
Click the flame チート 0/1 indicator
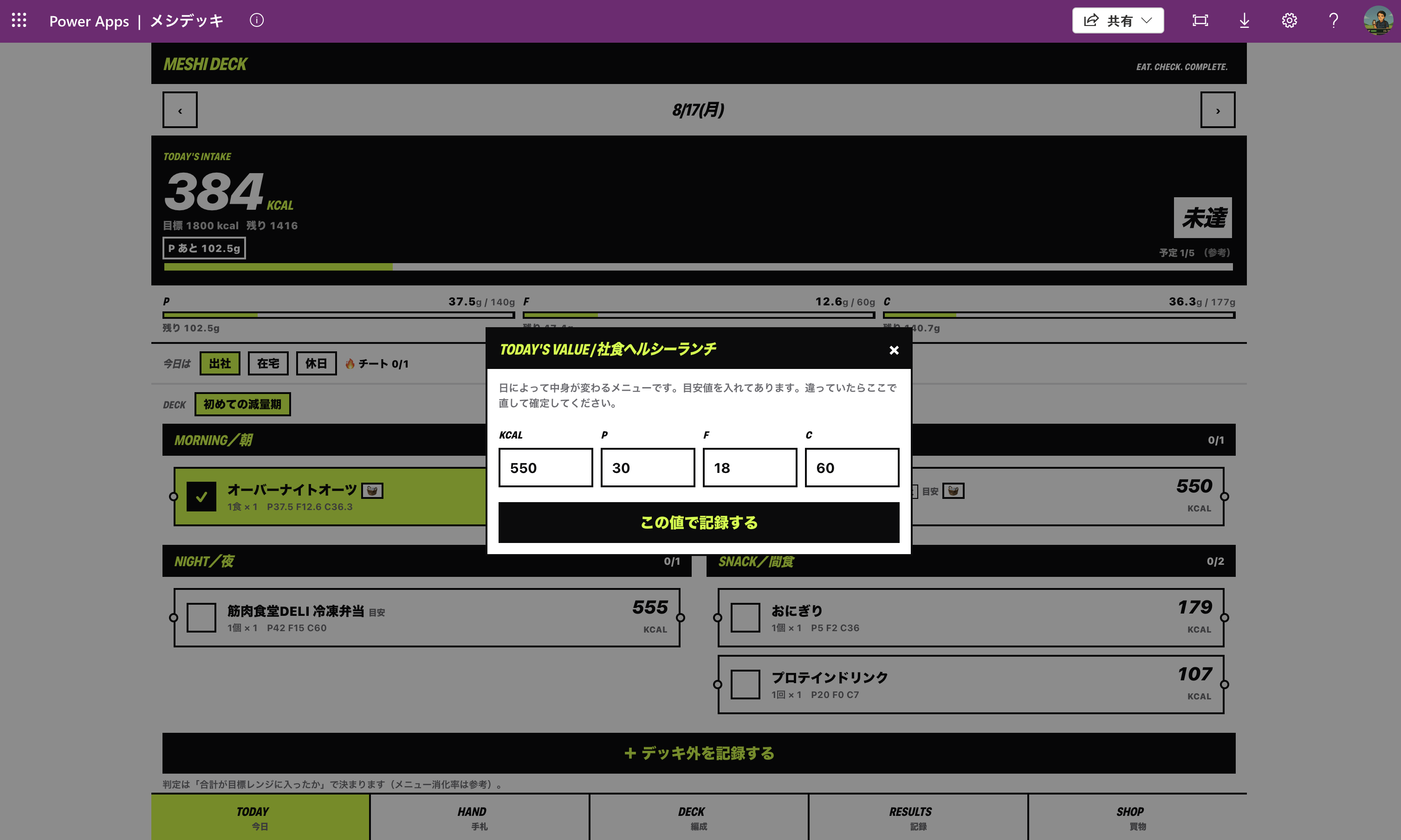coord(376,363)
